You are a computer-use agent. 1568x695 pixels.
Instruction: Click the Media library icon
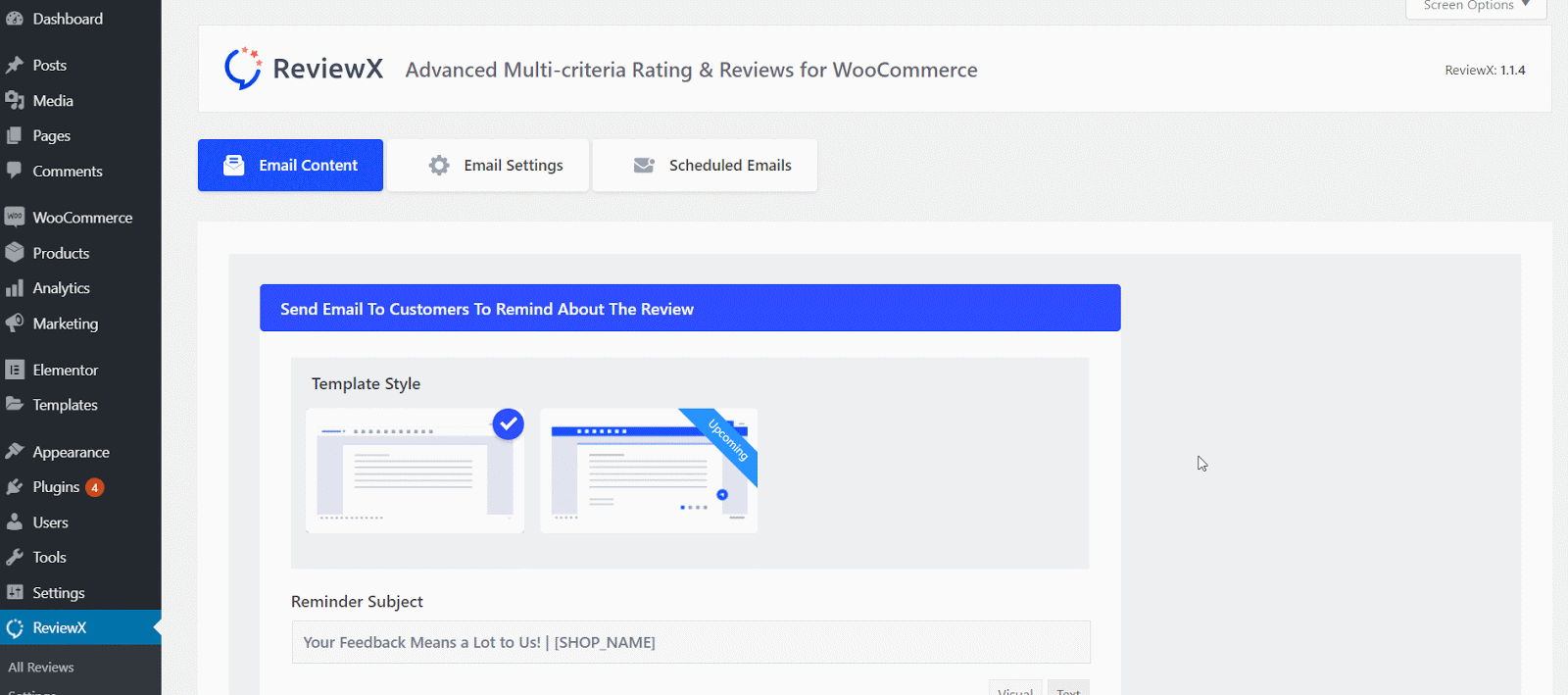pyautogui.click(x=15, y=100)
